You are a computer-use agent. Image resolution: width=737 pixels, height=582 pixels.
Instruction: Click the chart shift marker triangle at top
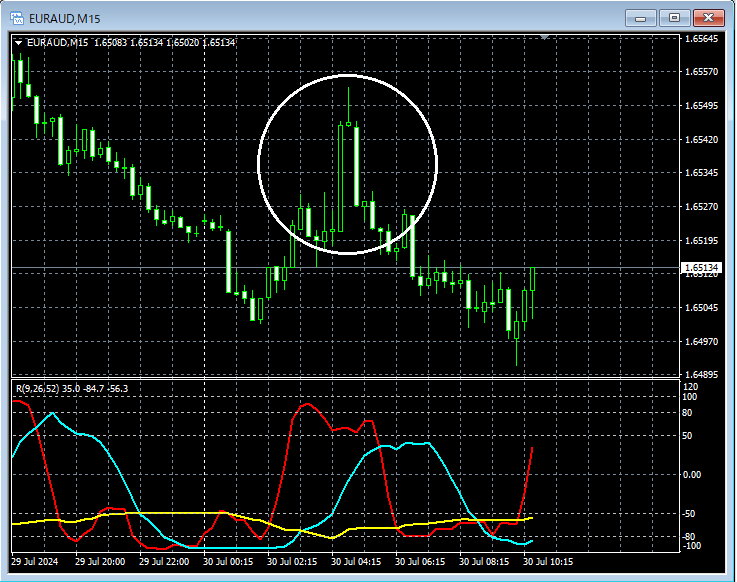pos(544,37)
